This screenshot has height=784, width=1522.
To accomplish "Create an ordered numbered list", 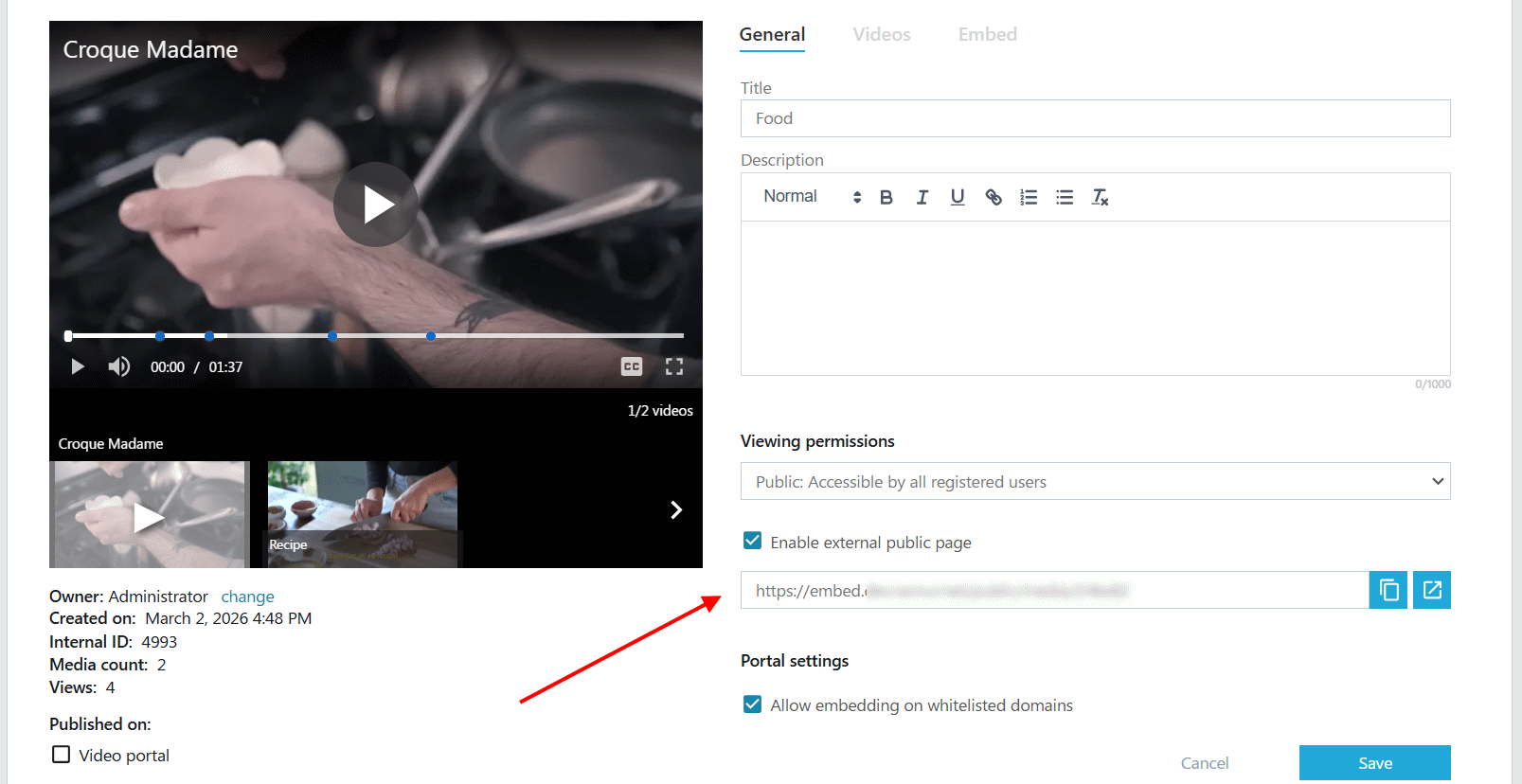I will 1029,197.
